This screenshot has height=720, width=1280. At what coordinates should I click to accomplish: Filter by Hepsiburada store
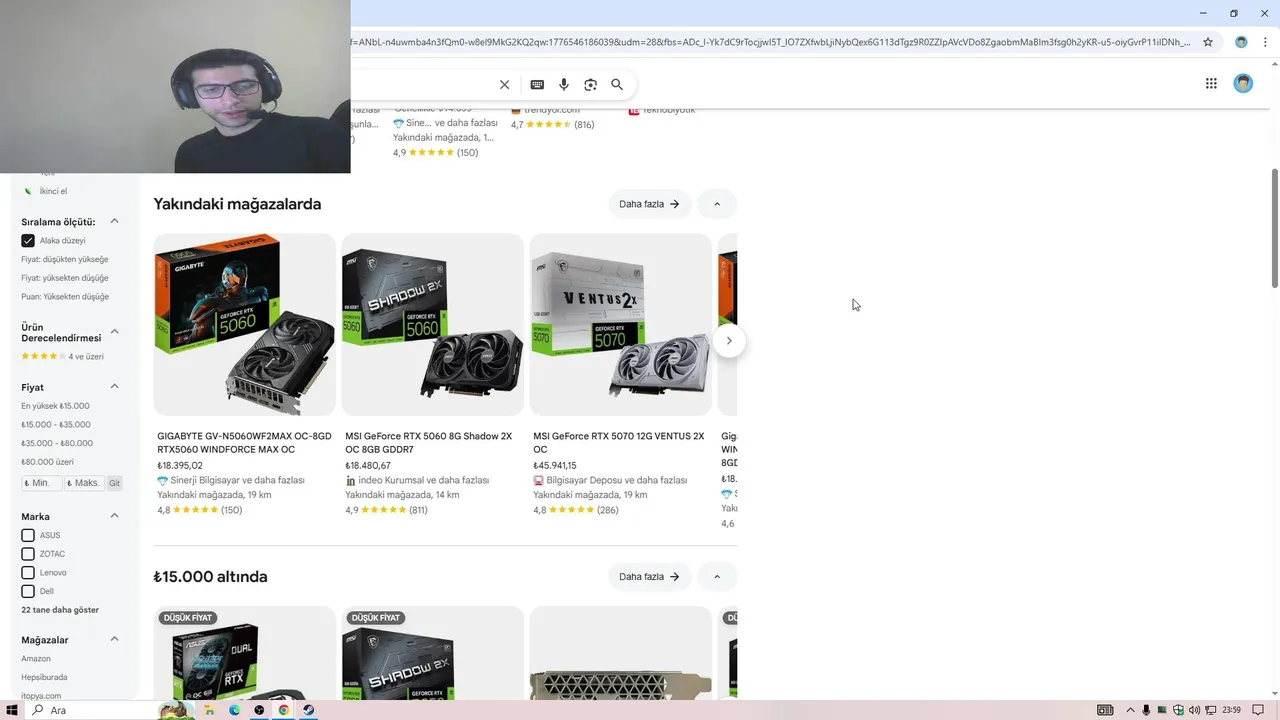pyautogui.click(x=44, y=677)
